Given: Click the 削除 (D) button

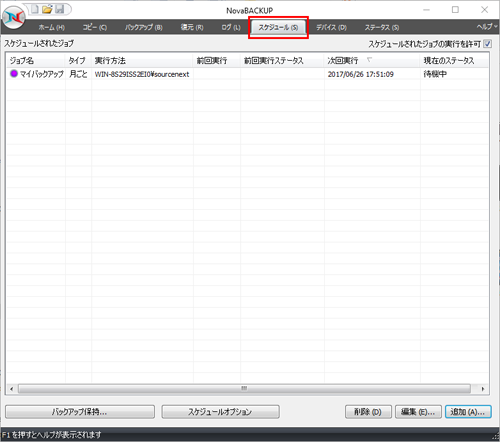Looking at the screenshot, I should 368,412.
